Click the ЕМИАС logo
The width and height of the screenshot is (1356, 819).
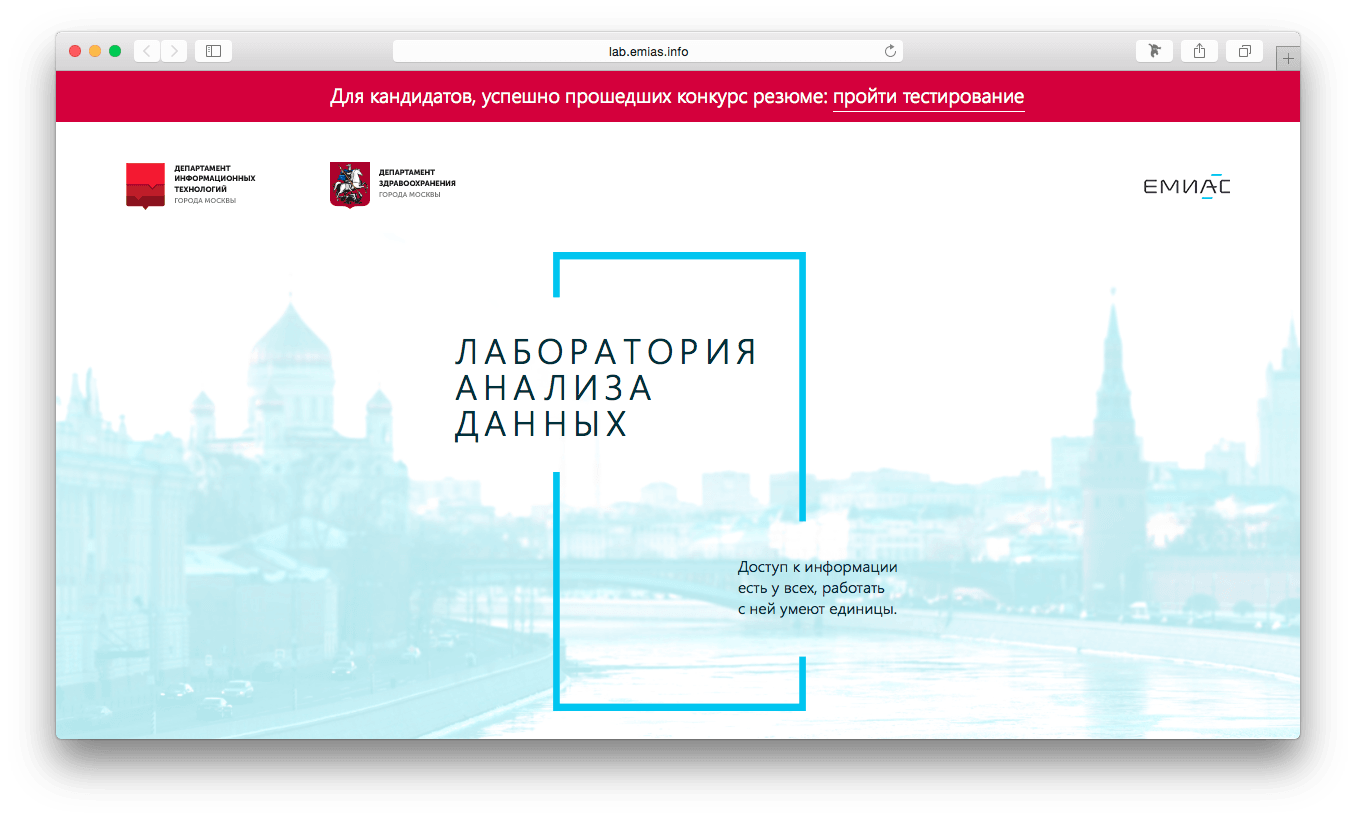(x=1186, y=186)
